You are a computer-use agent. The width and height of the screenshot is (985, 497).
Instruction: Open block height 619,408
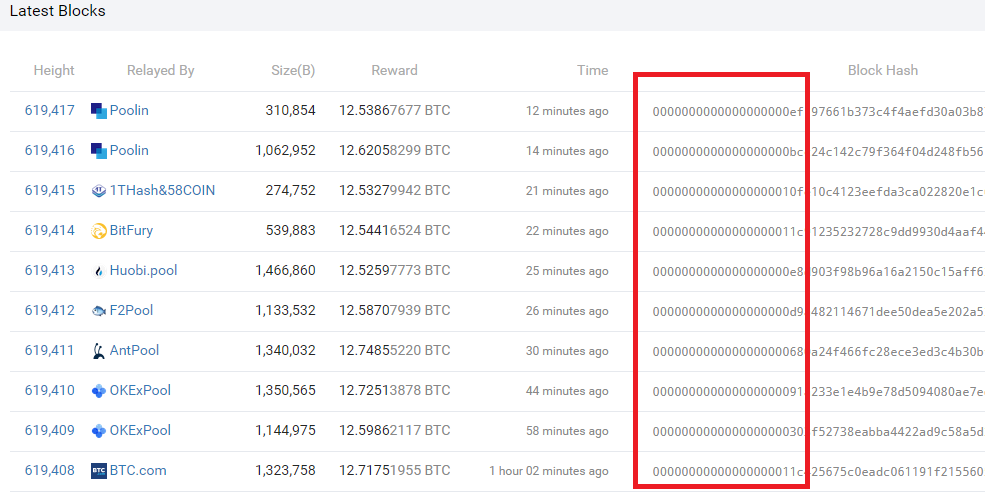tap(50, 470)
